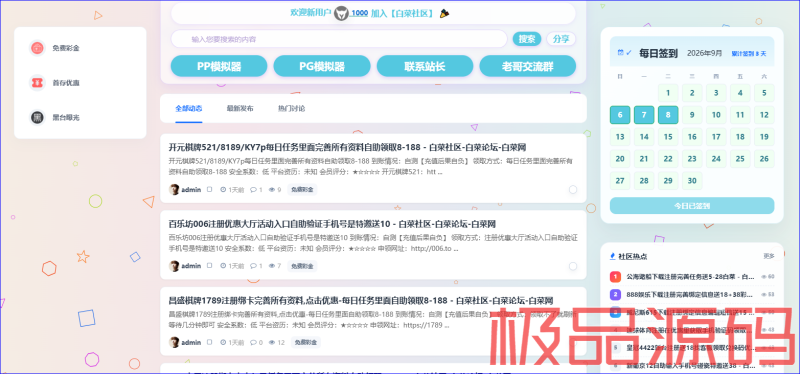Switch to the 最新发布 tab
Image resolution: width=800 pixels, height=374 pixels.
(x=240, y=108)
